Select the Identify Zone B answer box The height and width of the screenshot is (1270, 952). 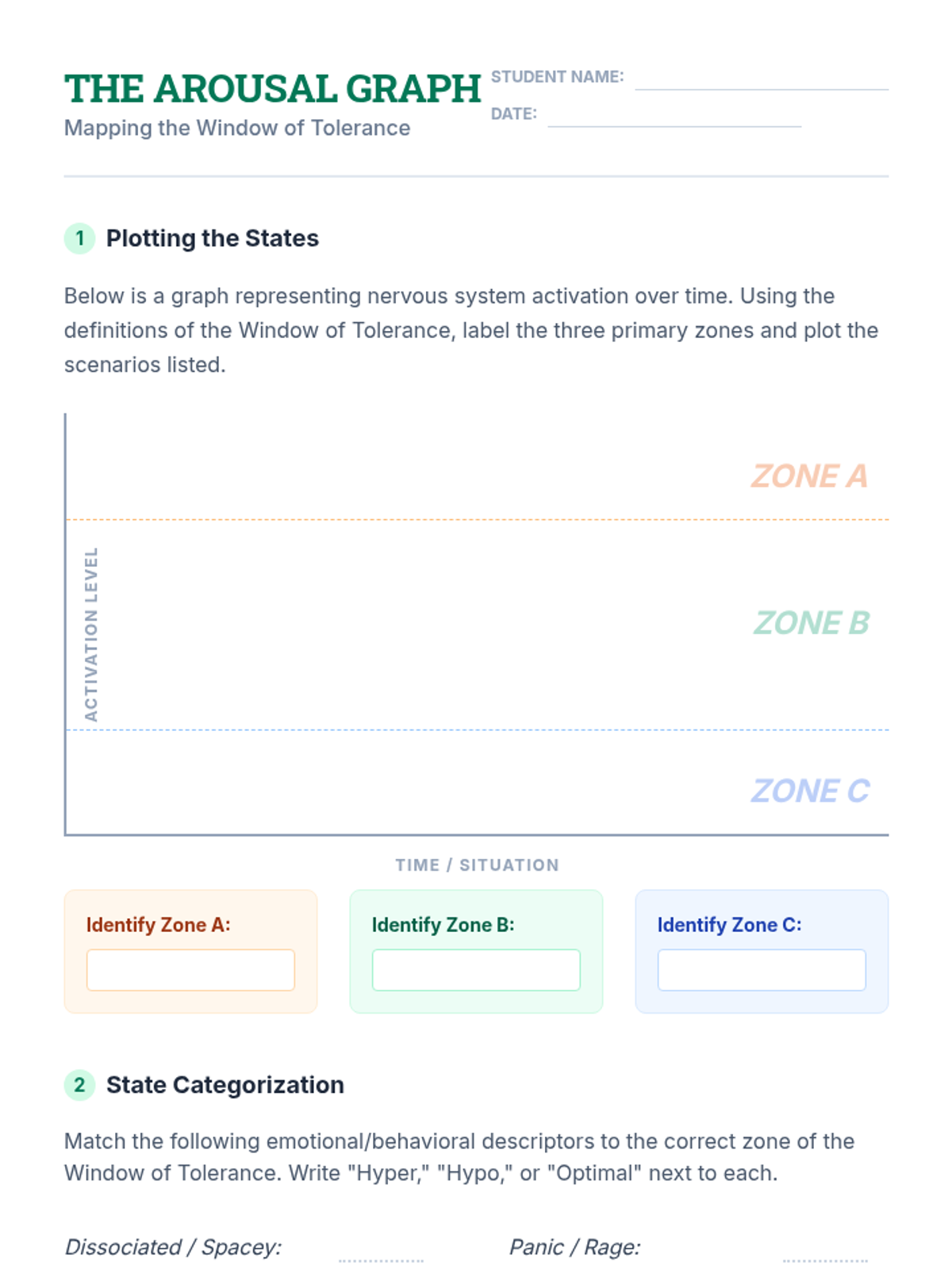pyautogui.click(x=476, y=969)
